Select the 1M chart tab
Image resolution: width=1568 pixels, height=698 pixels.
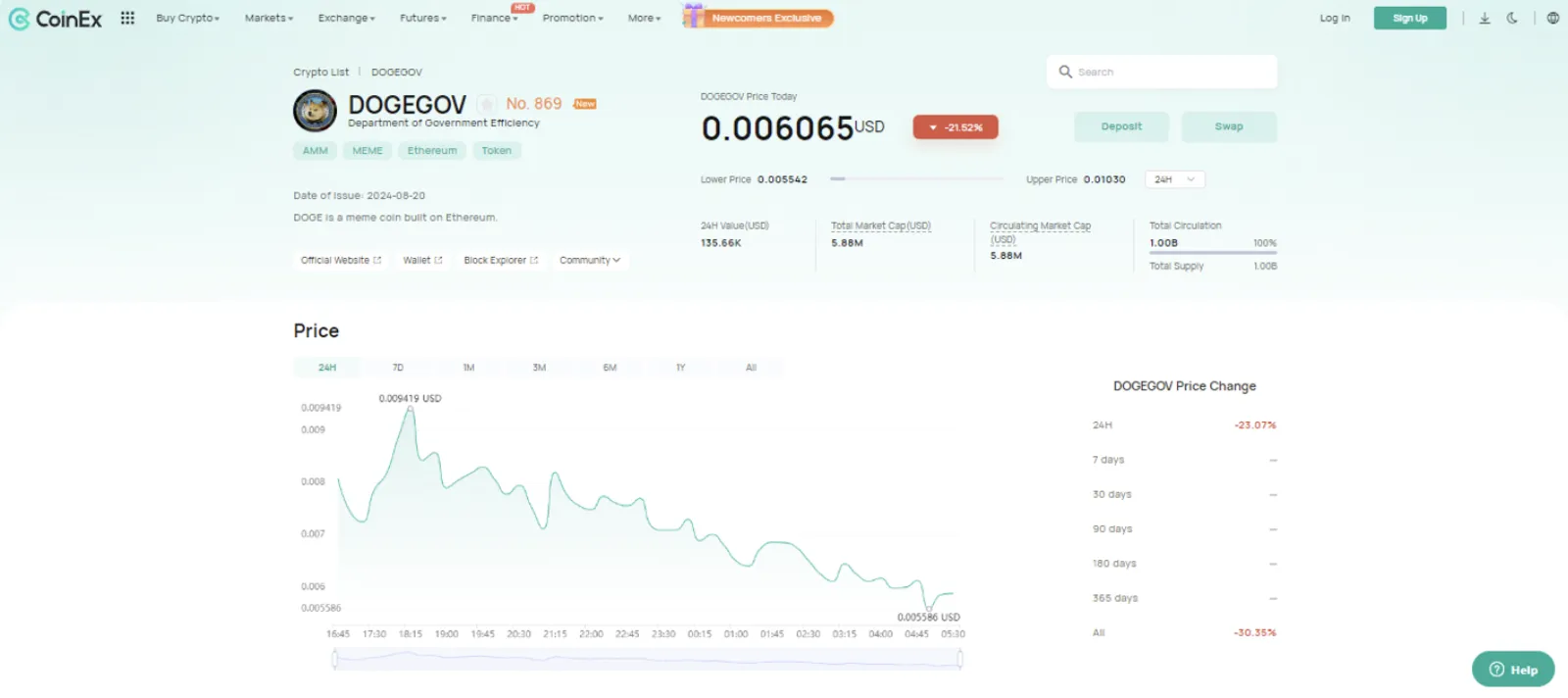pyautogui.click(x=468, y=368)
